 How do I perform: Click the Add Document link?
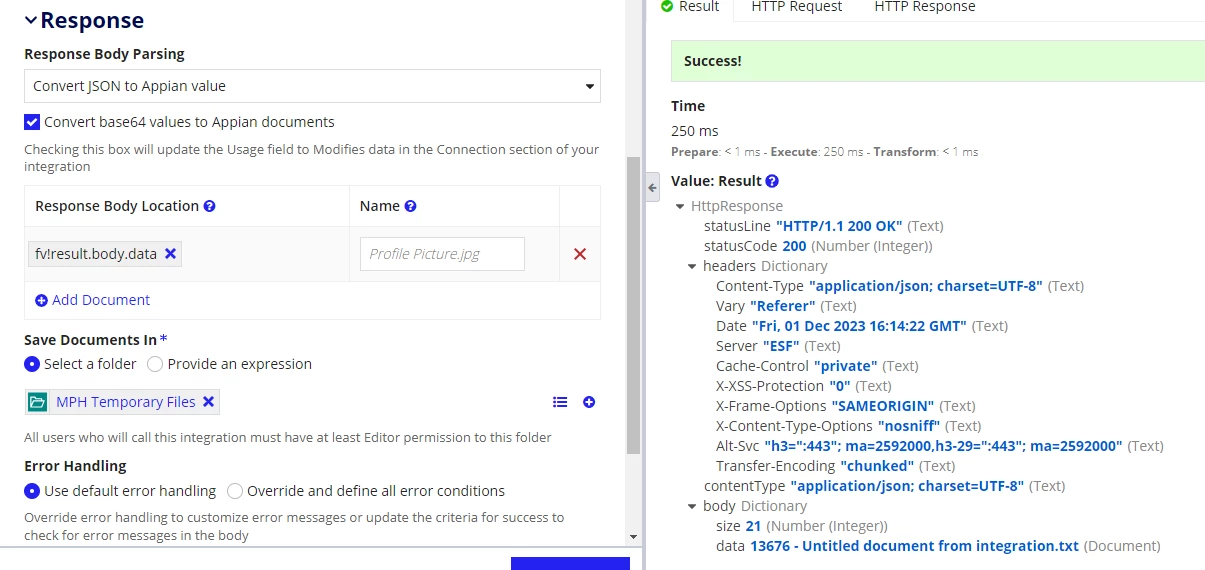coord(92,300)
